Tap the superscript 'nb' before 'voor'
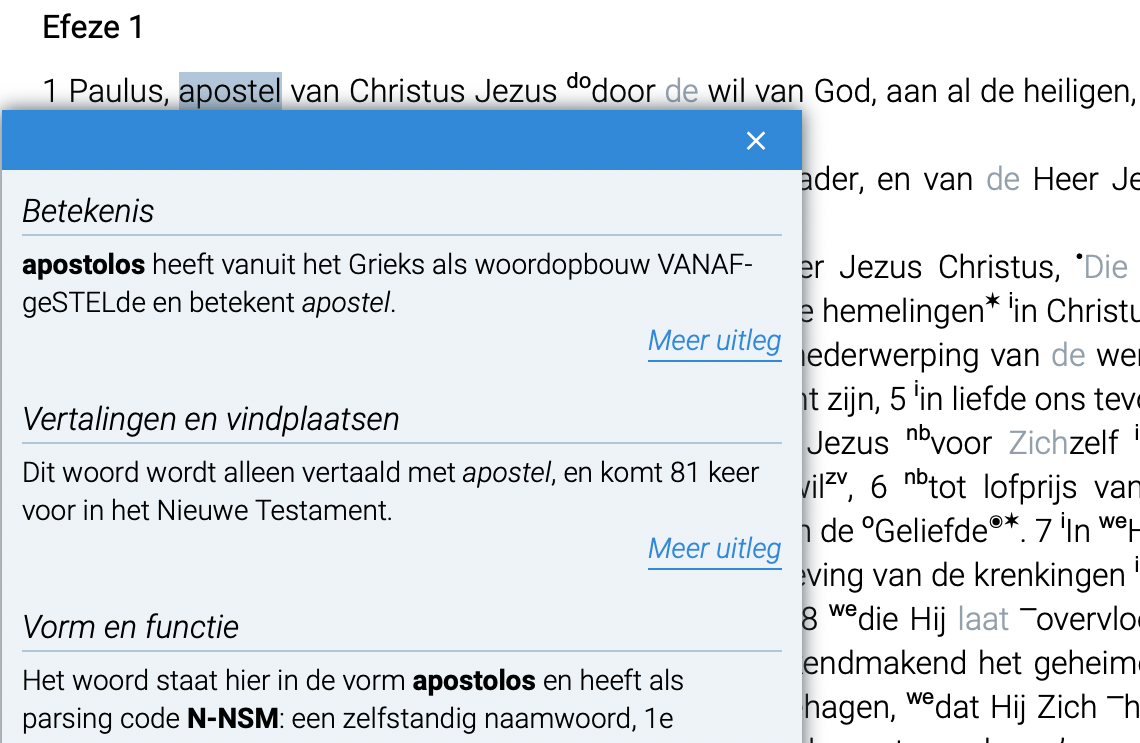The height and width of the screenshot is (743, 1140). (918, 434)
